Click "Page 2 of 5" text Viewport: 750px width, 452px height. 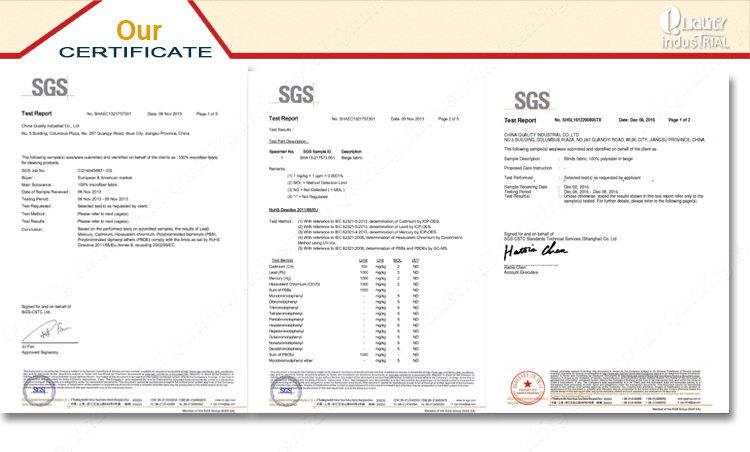click(448, 119)
